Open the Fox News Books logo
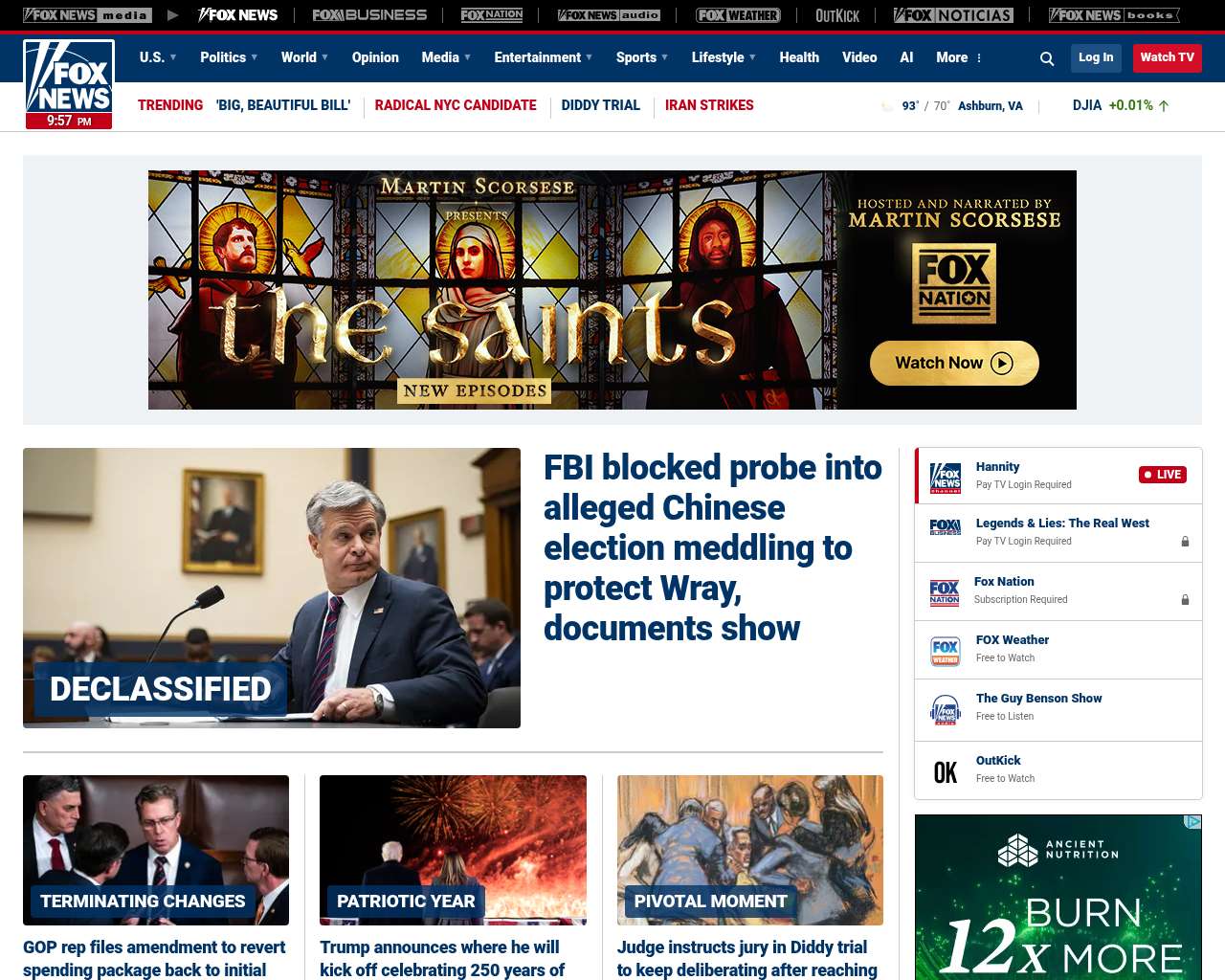This screenshot has width=1225, height=980. 1114,15
